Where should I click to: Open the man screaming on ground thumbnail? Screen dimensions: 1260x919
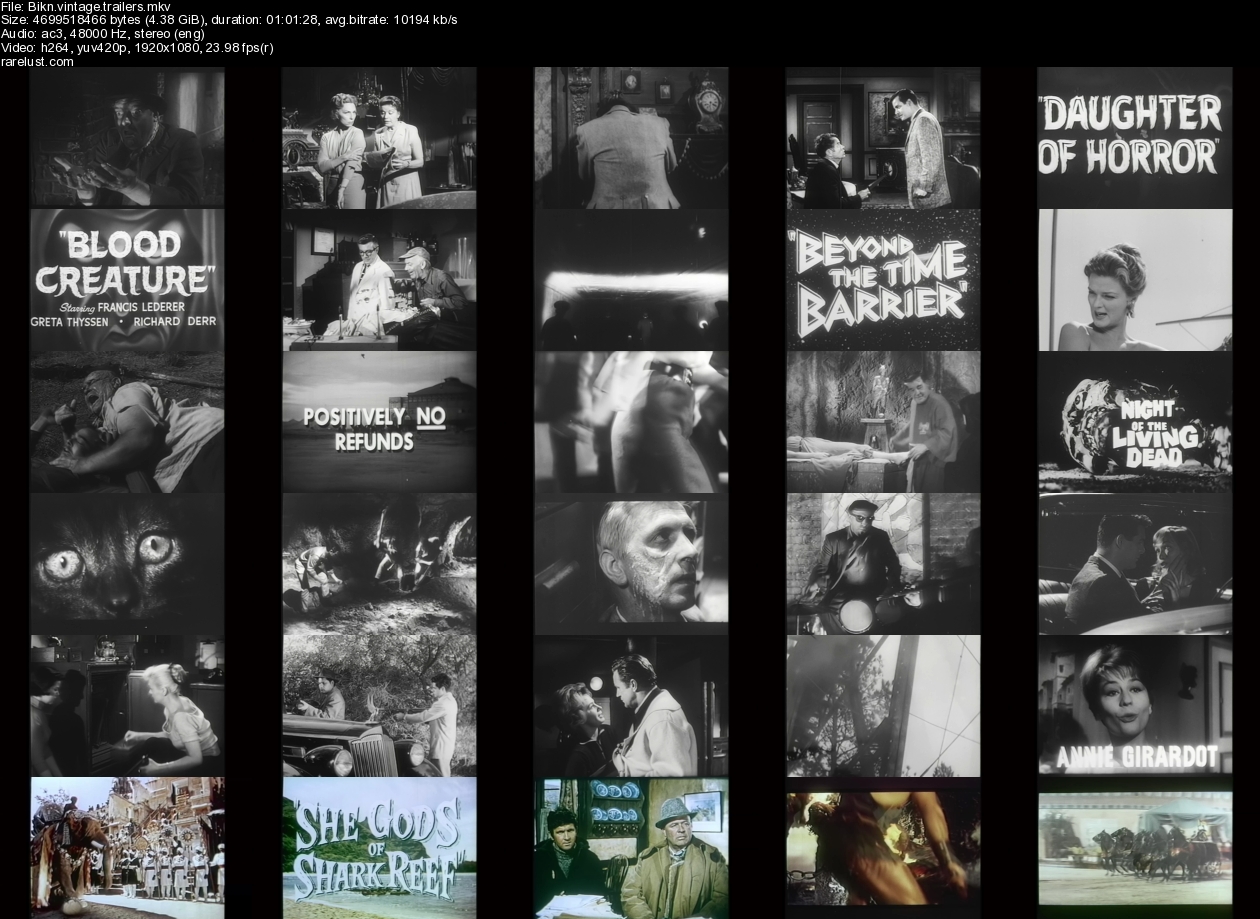(x=127, y=421)
